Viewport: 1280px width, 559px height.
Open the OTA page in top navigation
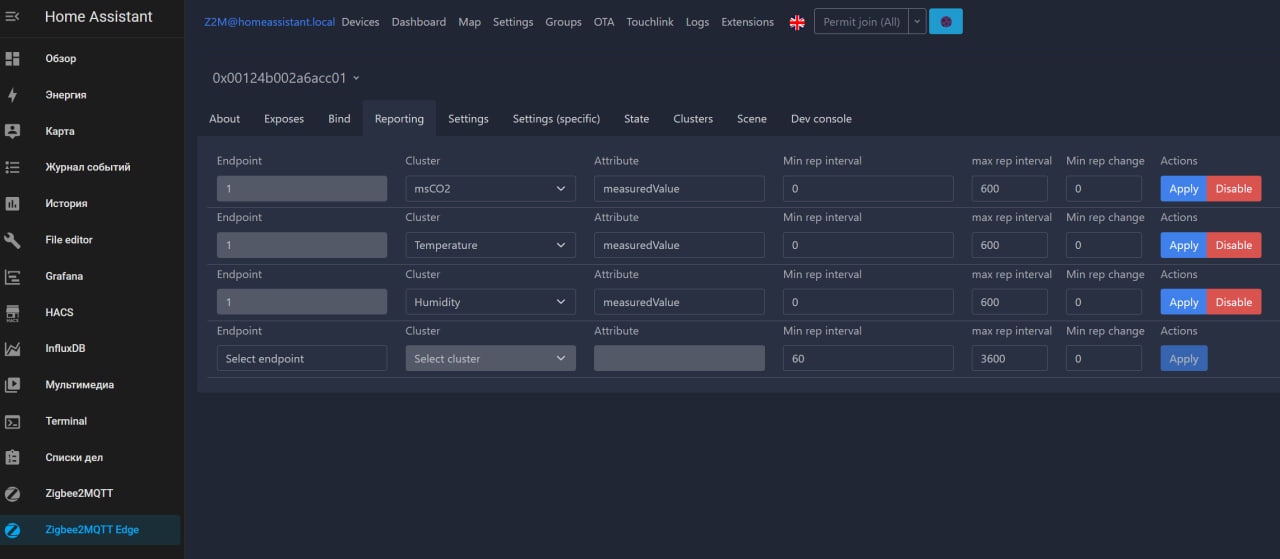[x=604, y=22]
